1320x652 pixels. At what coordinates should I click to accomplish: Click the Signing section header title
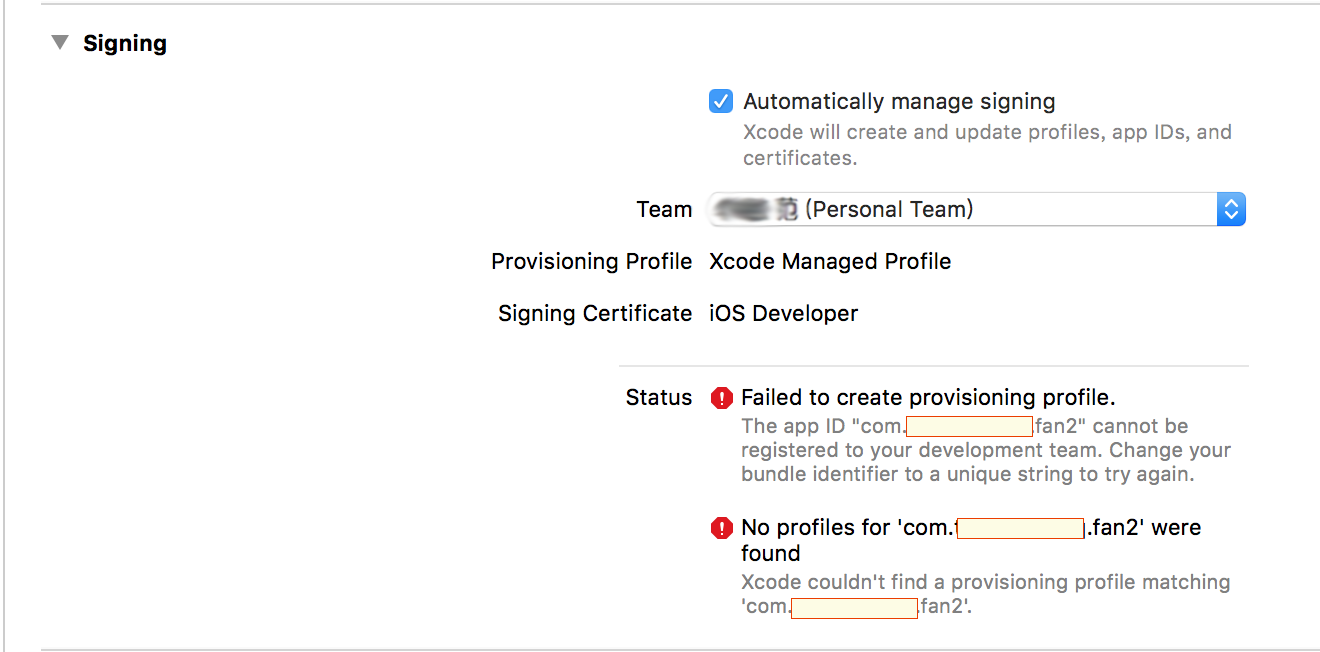coord(125,43)
